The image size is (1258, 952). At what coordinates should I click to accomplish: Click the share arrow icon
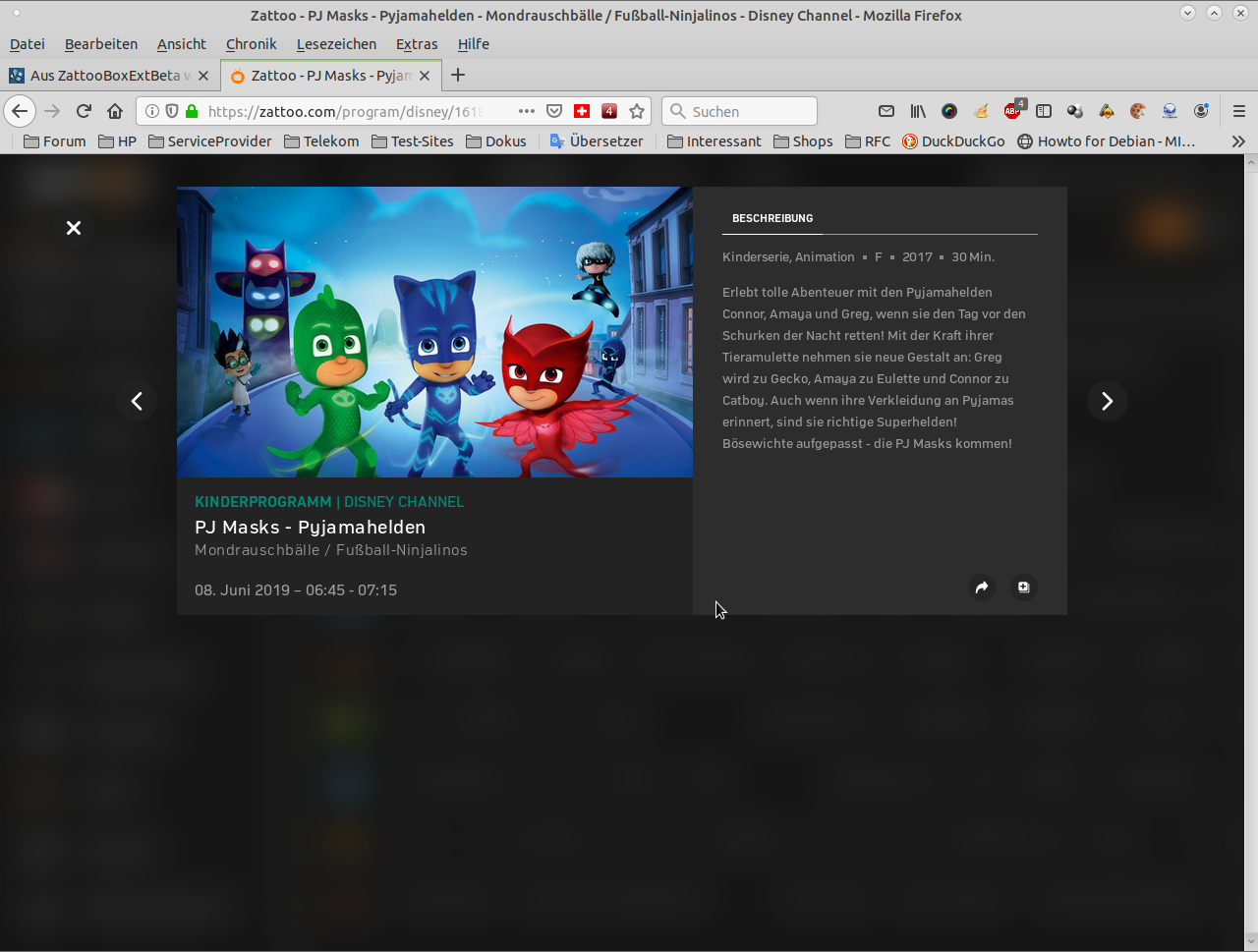coord(982,588)
